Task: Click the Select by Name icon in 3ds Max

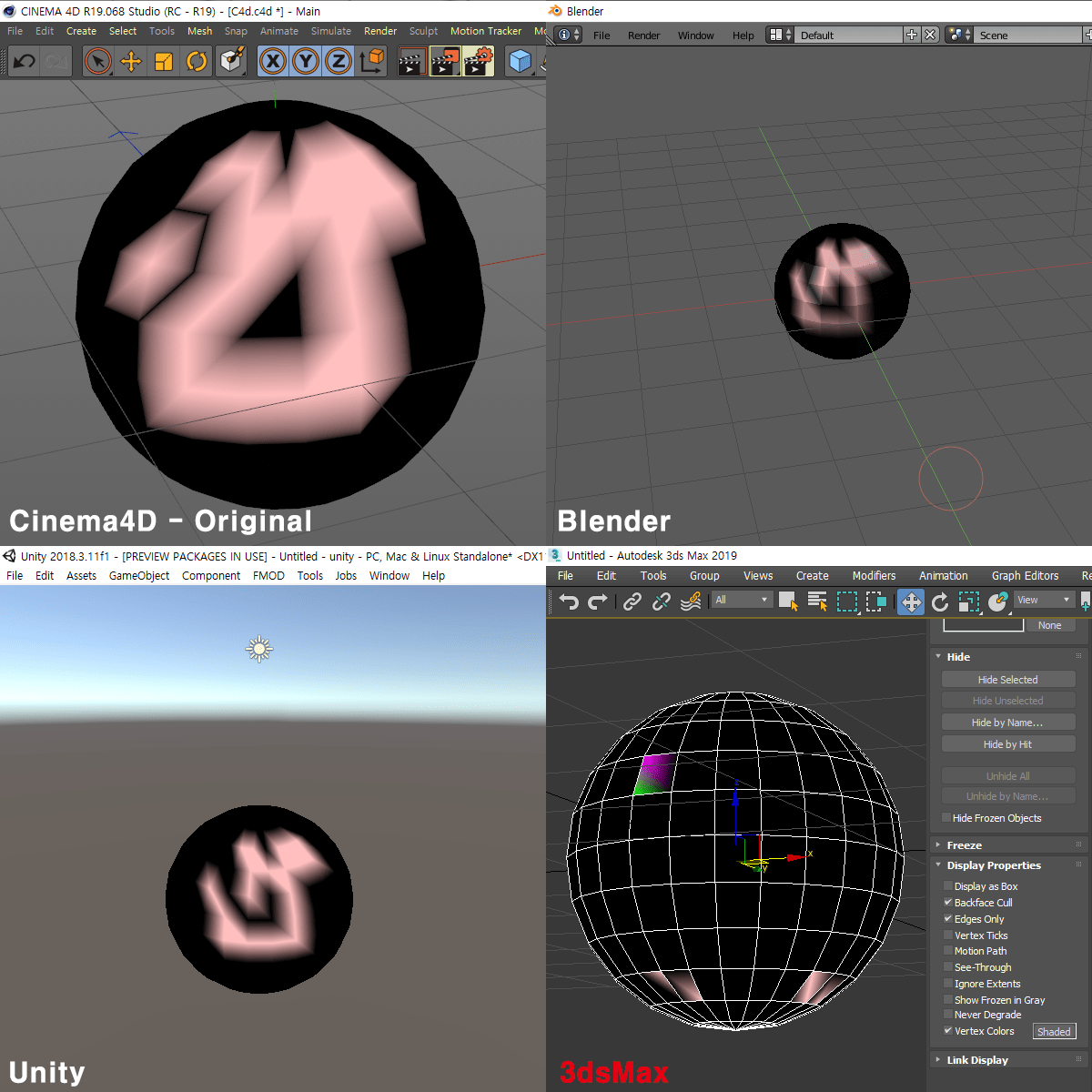Action: [817, 601]
